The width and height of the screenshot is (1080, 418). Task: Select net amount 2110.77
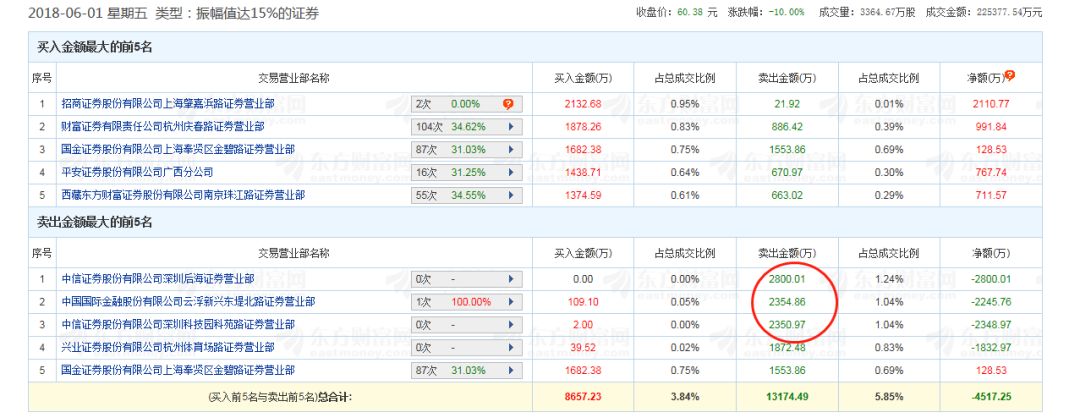pyautogui.click(x=990, y=104)
